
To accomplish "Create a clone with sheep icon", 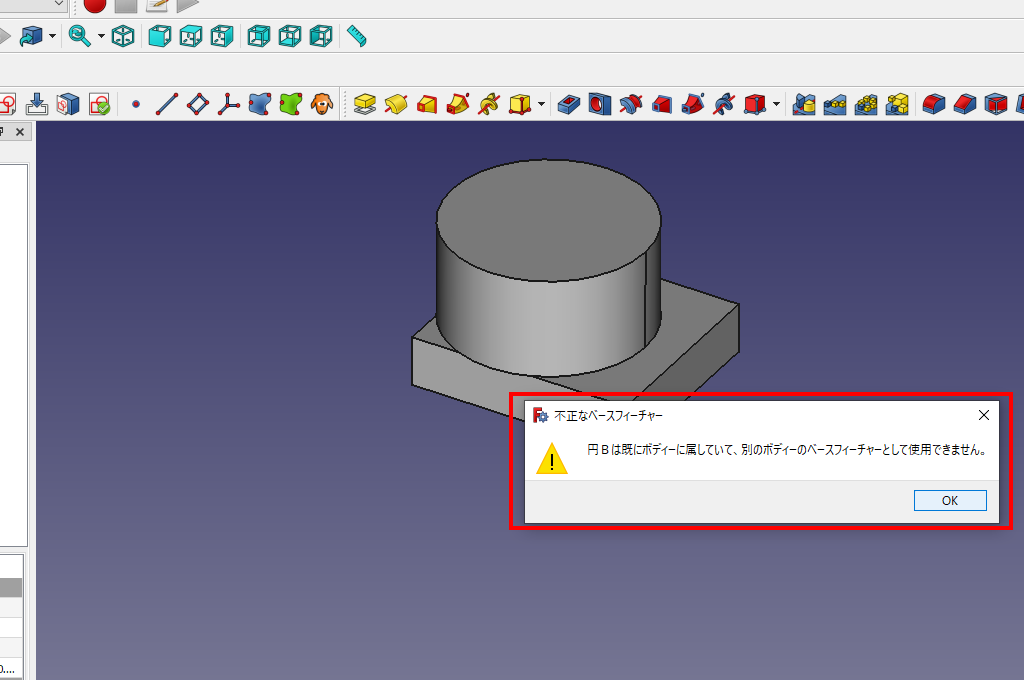I will (322, 104).
